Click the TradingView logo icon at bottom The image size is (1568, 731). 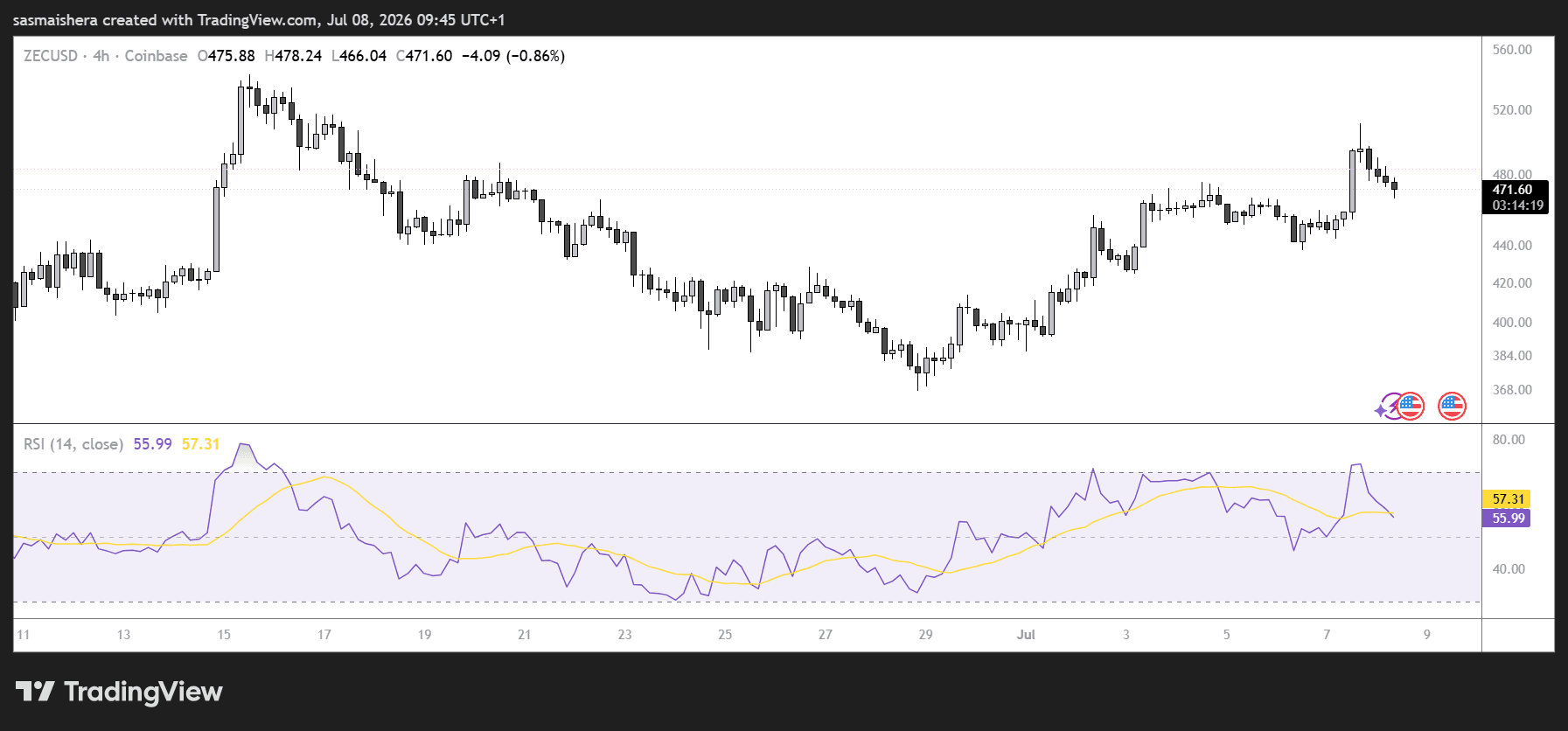35,692
